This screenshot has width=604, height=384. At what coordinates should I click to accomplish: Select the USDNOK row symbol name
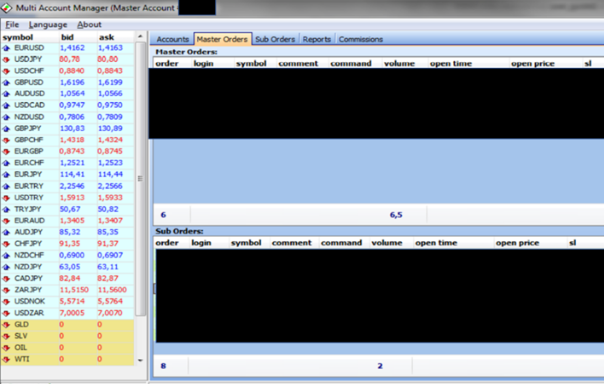point(30,302)
